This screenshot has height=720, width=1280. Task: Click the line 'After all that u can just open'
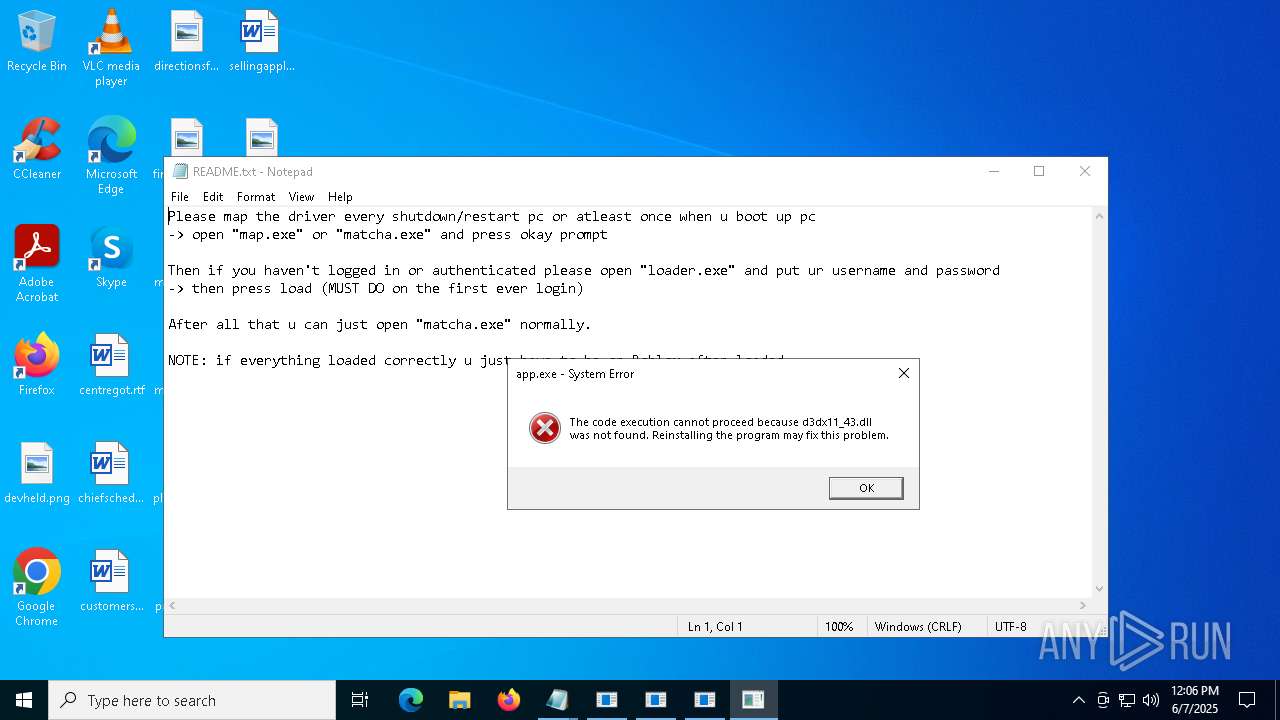pyautogui.click(x=380, y=324)
